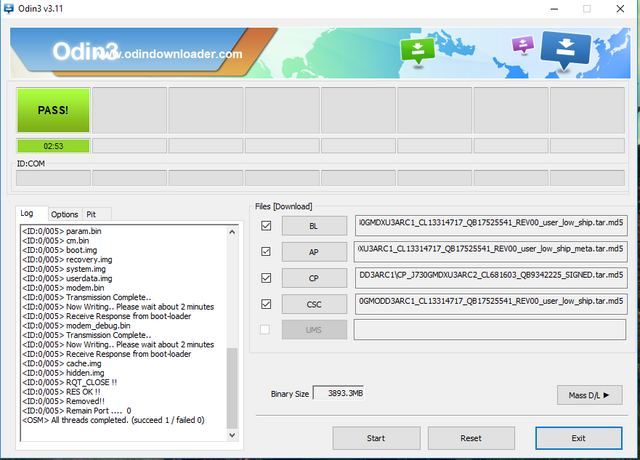Click the green download marker icon in banner
The image size is (640, 460).
click(x=418, y=51)
